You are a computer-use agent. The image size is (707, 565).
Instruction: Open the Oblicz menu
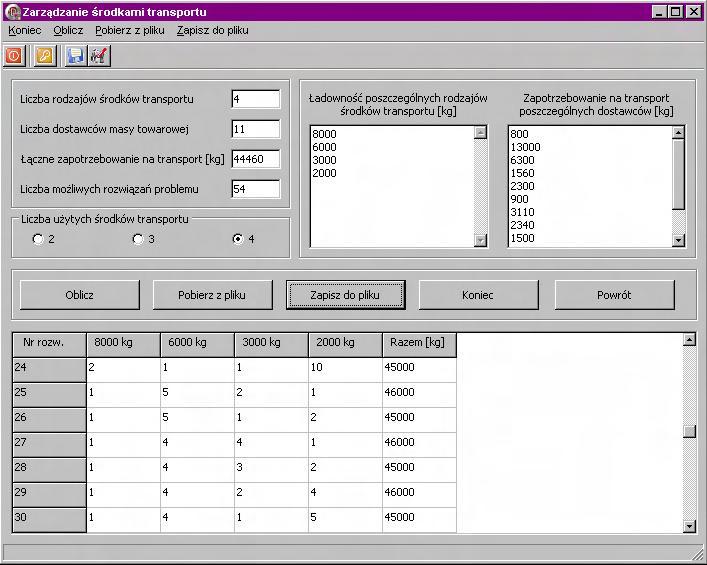coord(68,30)
